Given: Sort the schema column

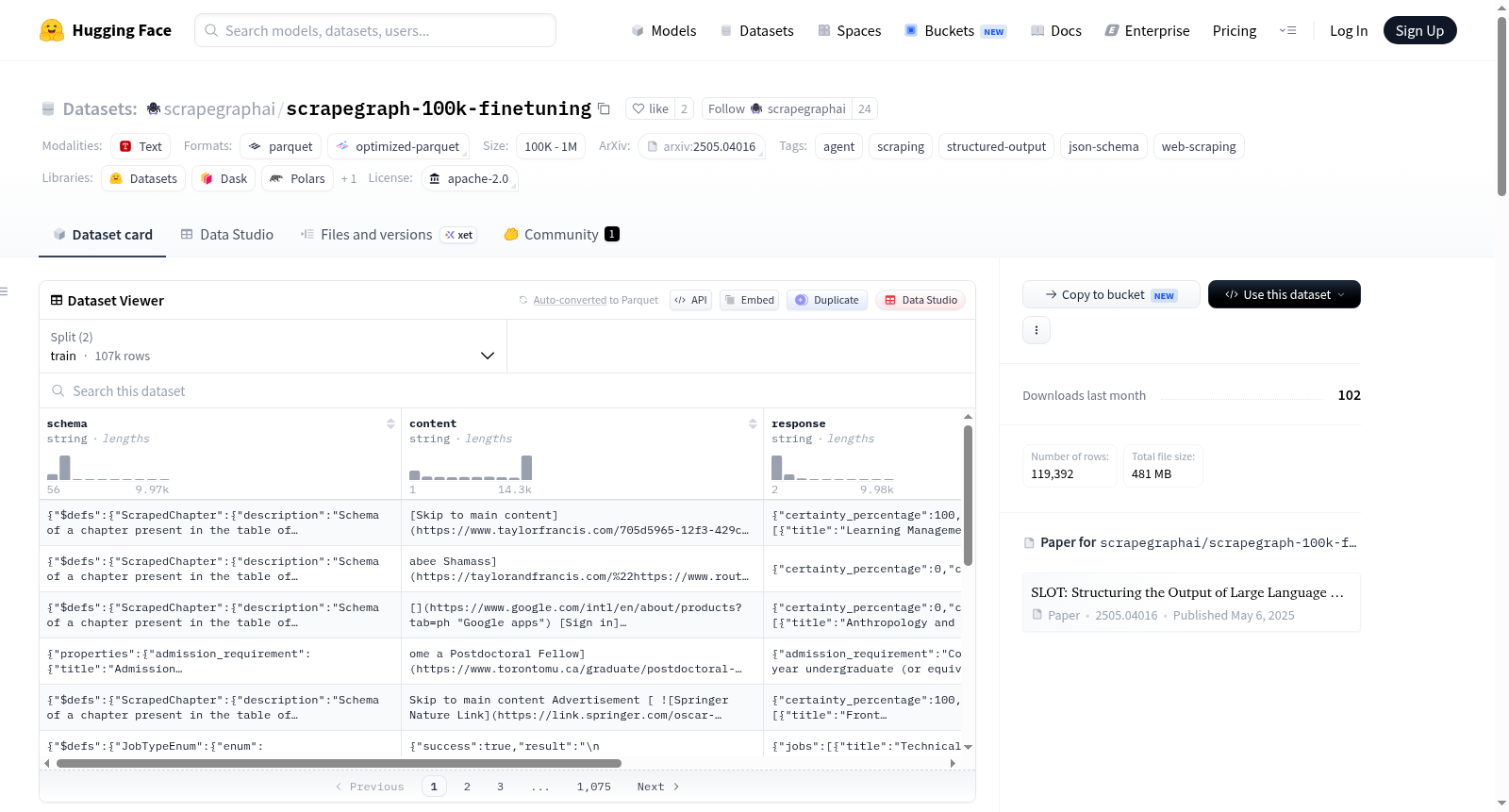Looking at the screenshot, I should tap(390, 423).
